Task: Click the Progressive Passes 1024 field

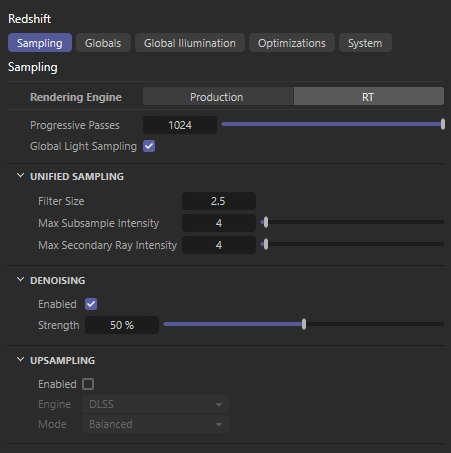Action: [x=180, y=125]
